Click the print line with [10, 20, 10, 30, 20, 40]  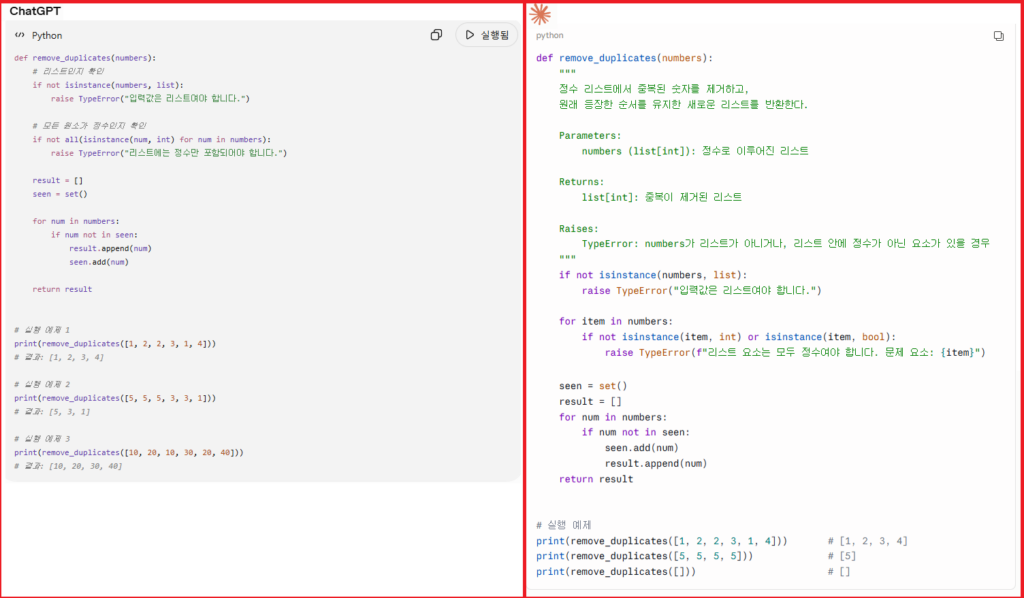(129, 452)
